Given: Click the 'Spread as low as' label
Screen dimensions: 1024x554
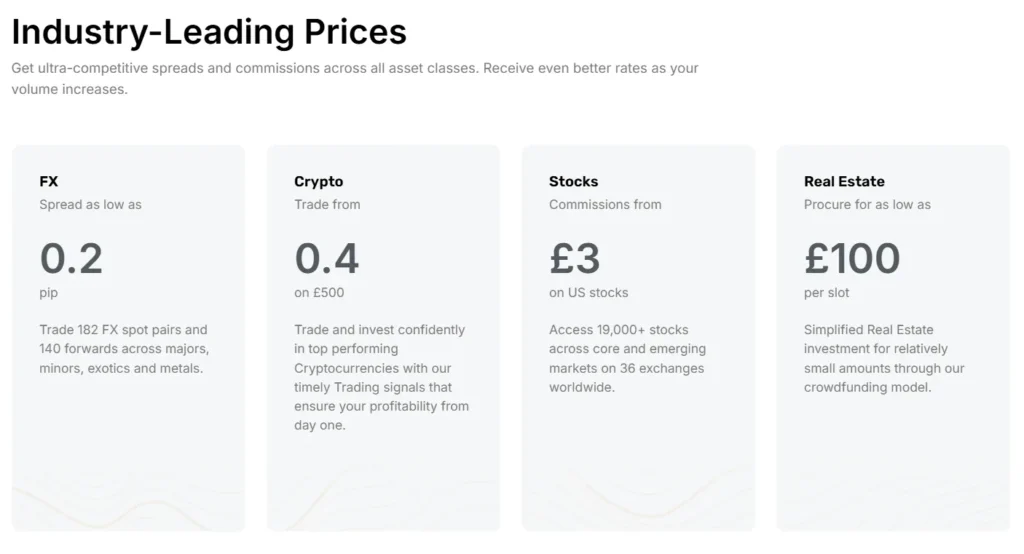Looking at the screenshot, I should click(90, 204).
